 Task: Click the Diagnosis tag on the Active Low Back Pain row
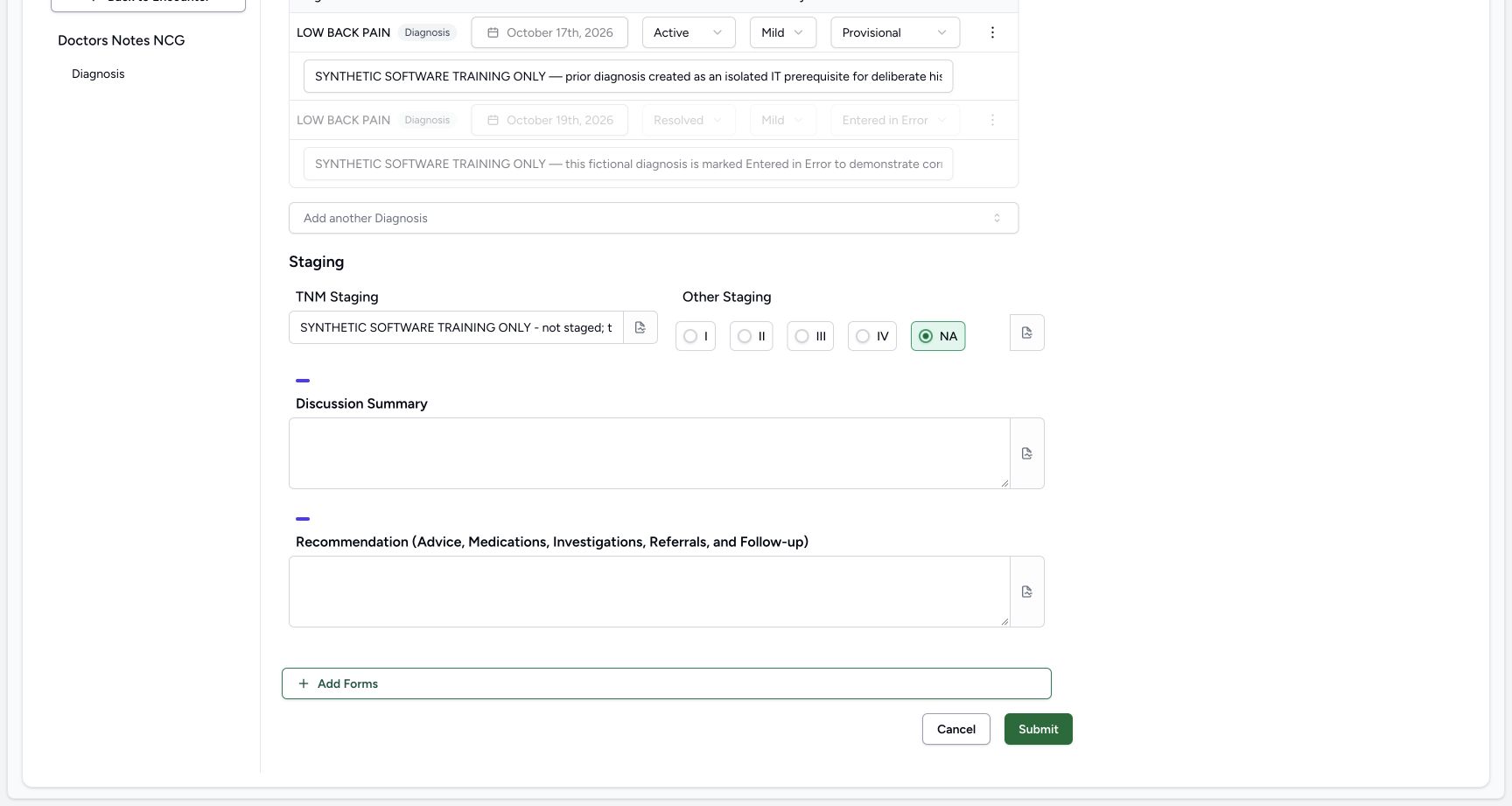[427, 32]
